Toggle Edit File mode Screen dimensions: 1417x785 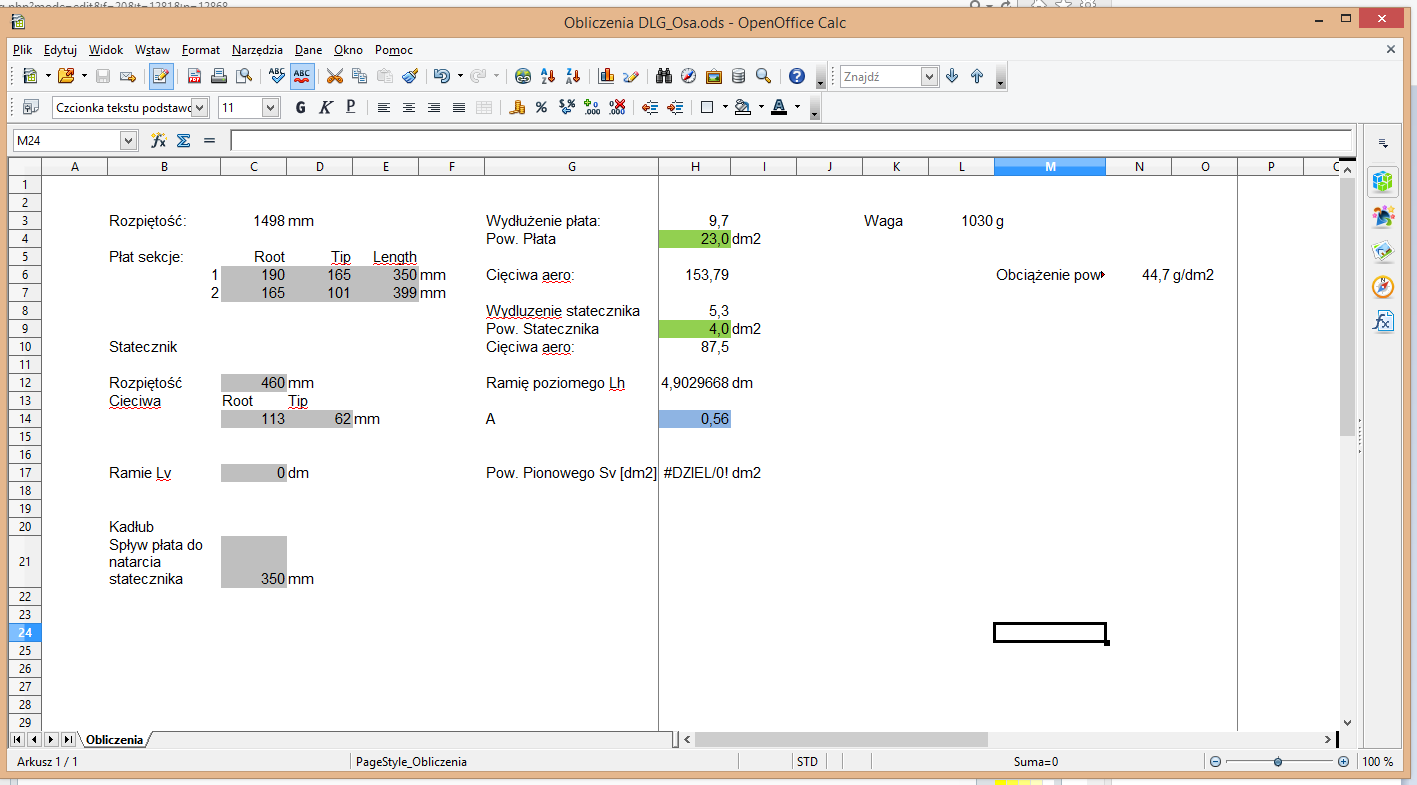(x=160, y=76)
